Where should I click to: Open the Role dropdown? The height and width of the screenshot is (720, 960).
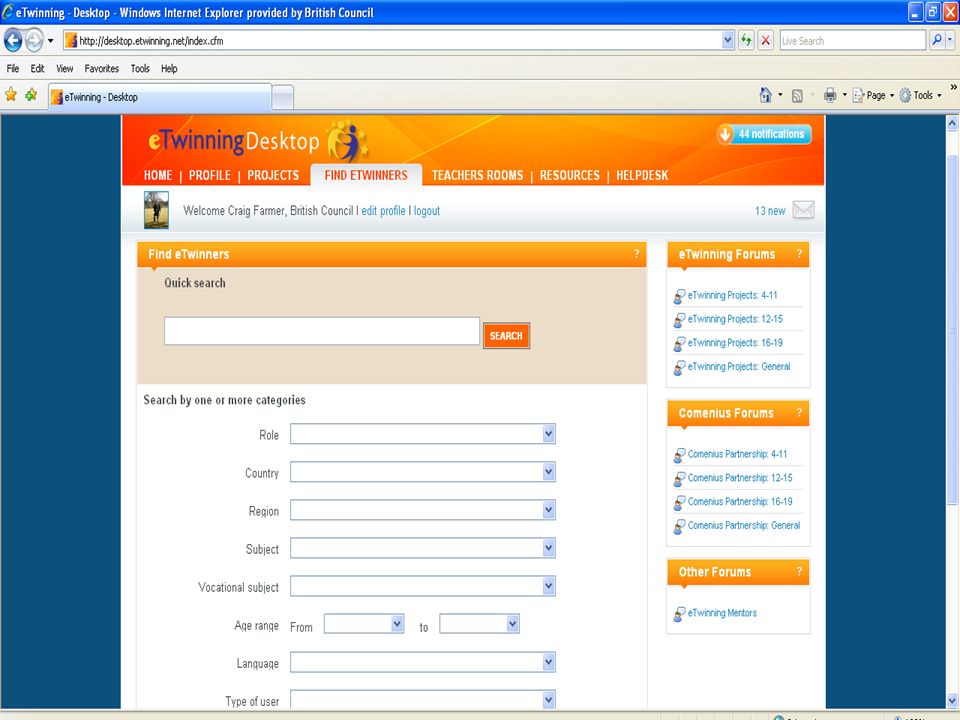tap(422, 434)
